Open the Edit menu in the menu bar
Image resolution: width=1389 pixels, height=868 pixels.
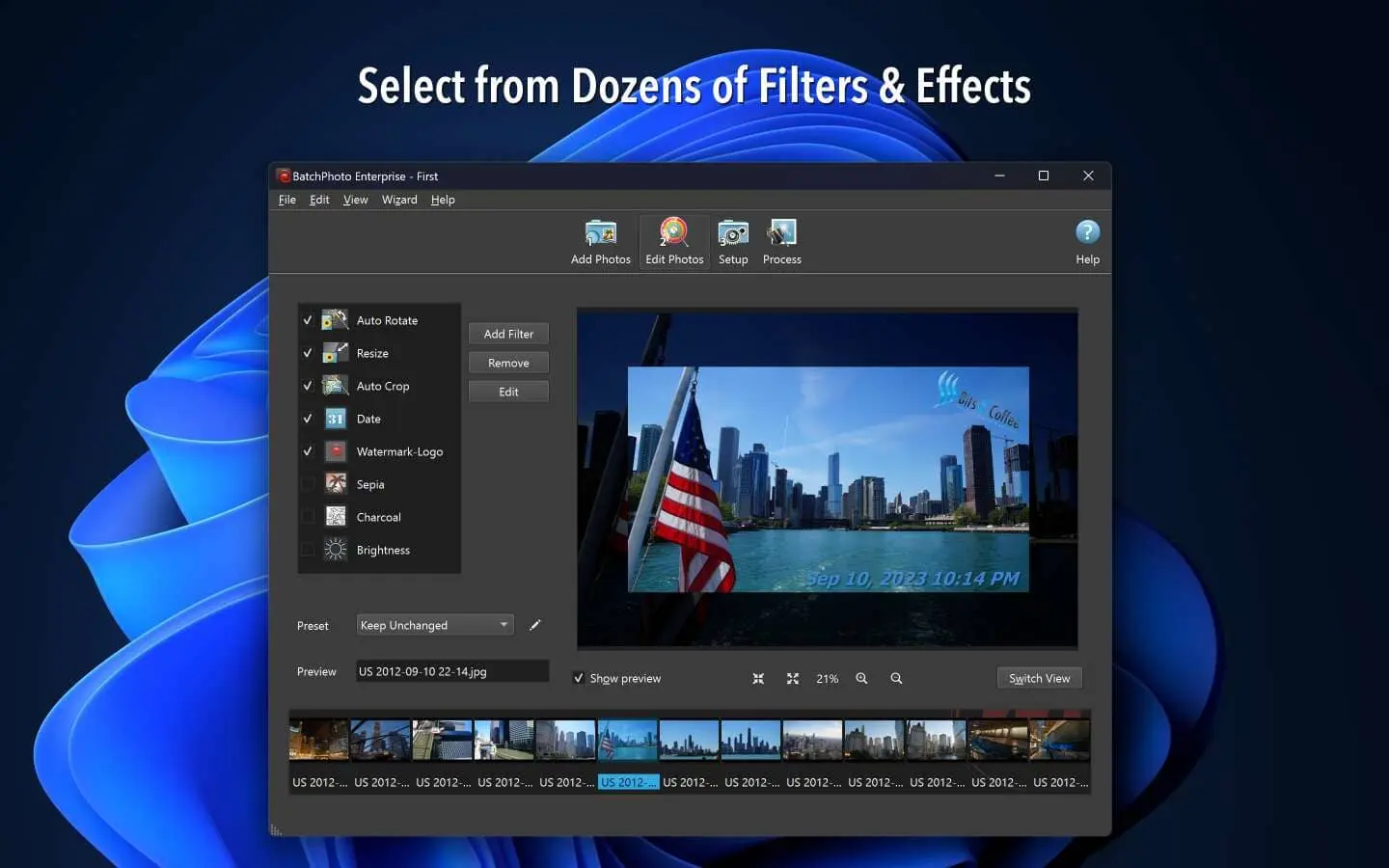coord(319,200)
